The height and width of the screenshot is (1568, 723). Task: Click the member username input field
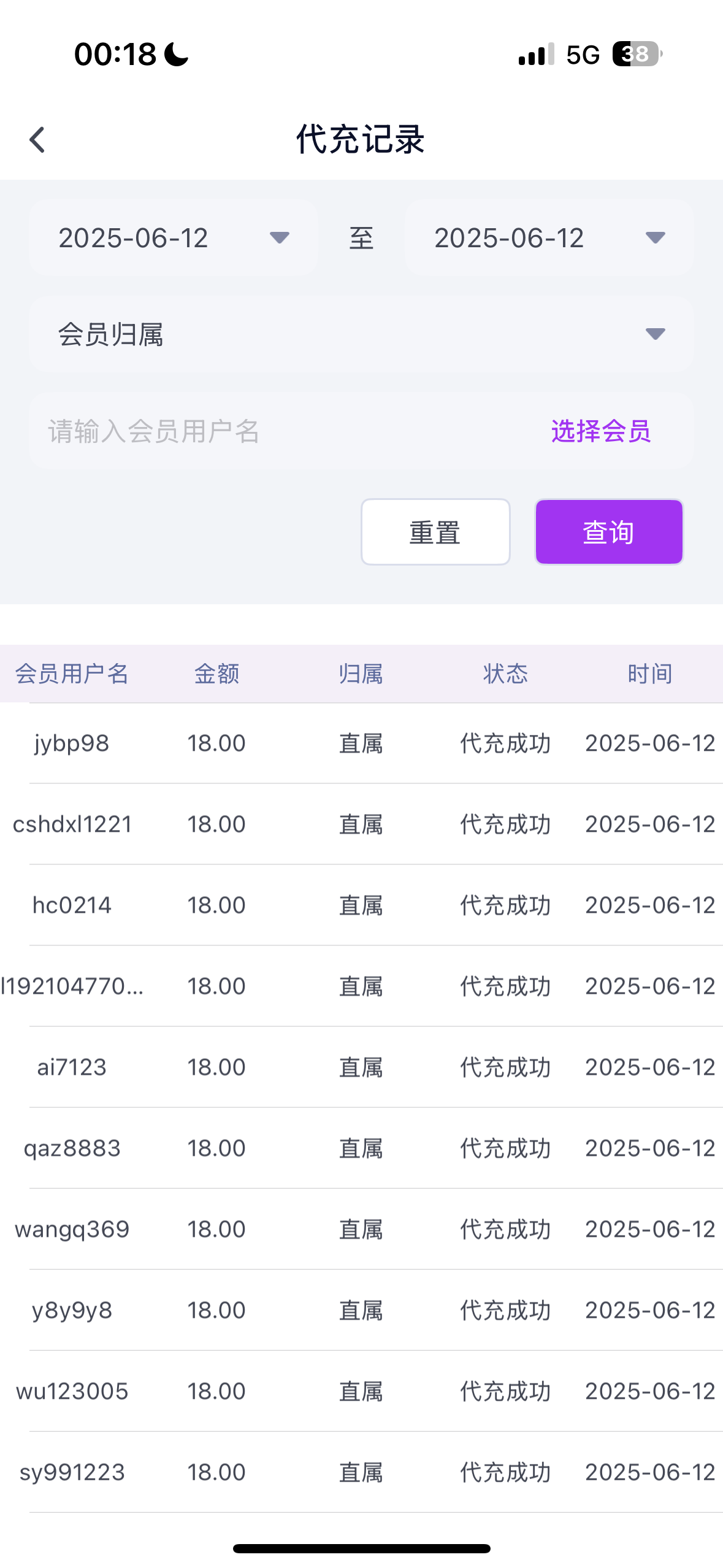coord(276,431)
